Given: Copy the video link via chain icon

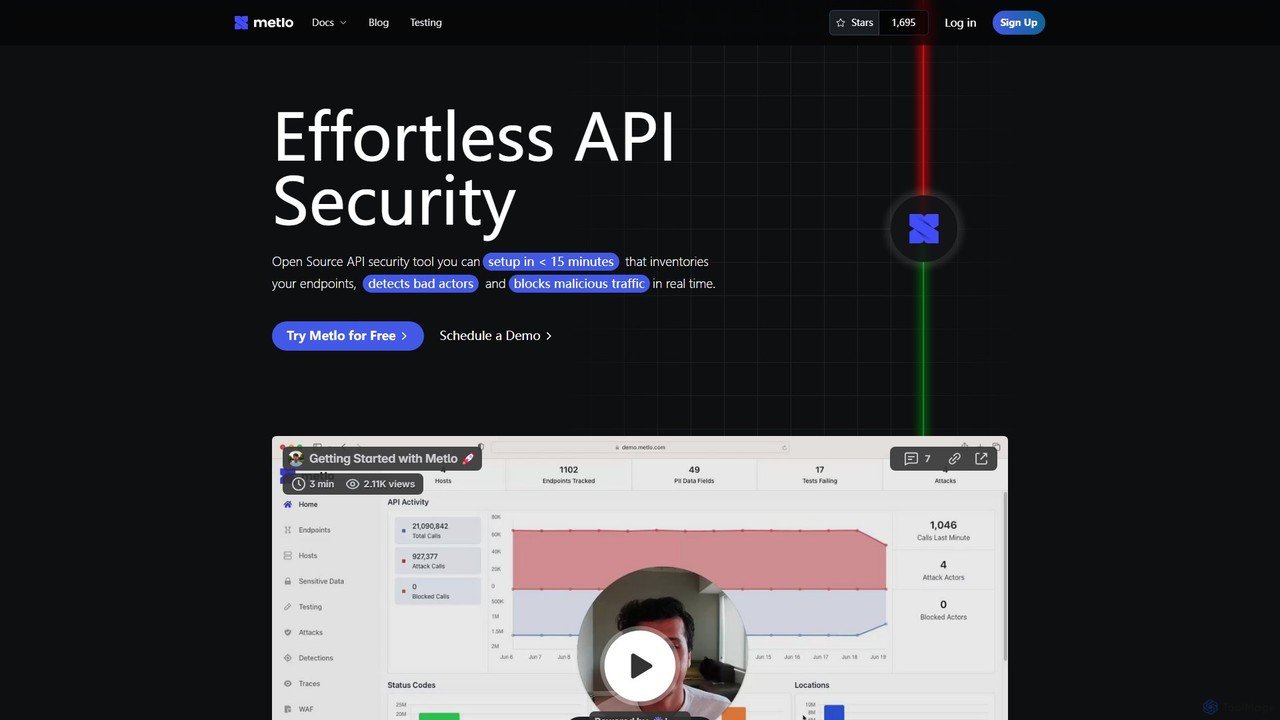Looking at the screenshot, I should click(x=954, y=458).
